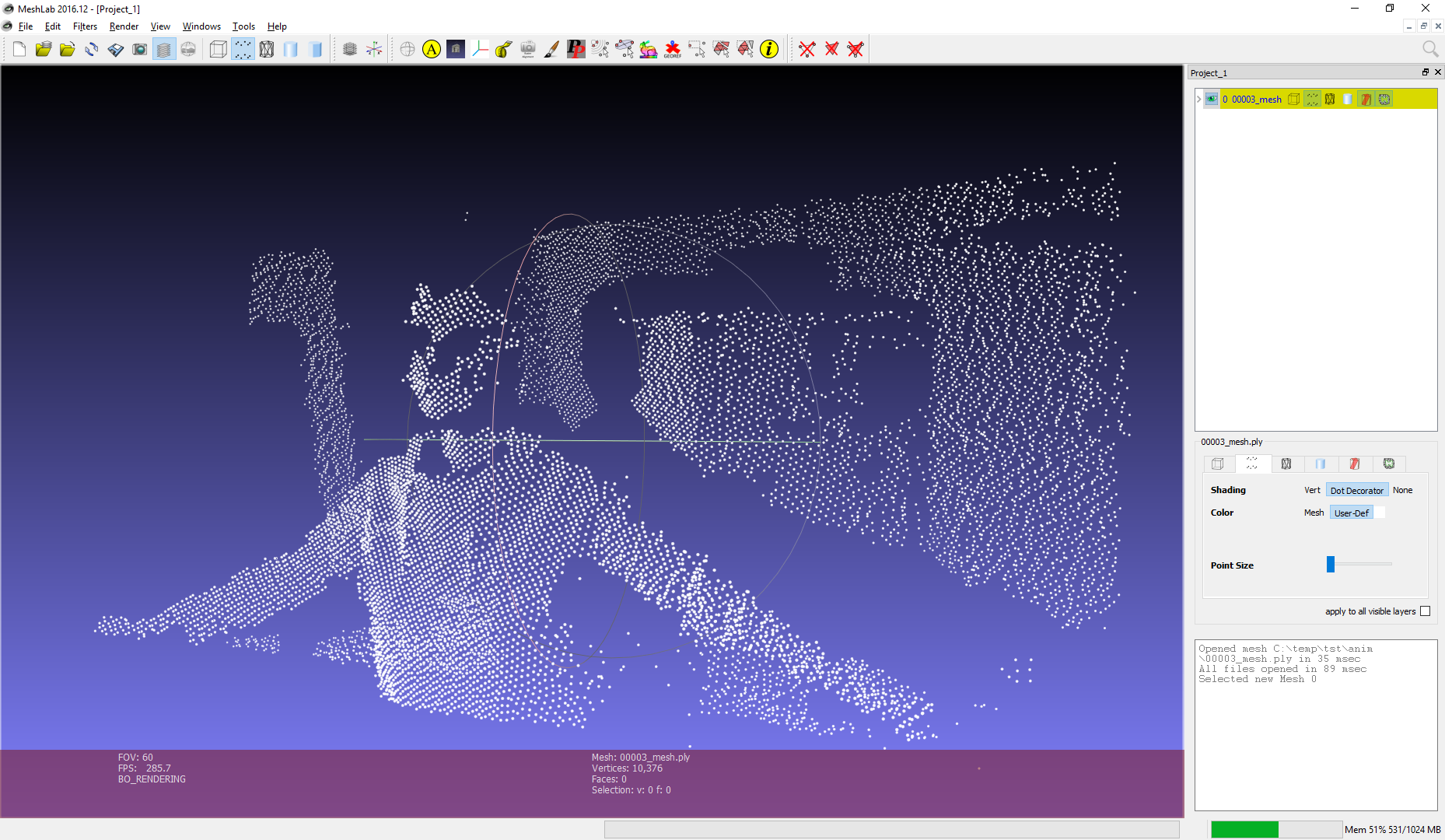Open the dark raster image icon
Screen dimensions: 1445x840
point(456,50)
